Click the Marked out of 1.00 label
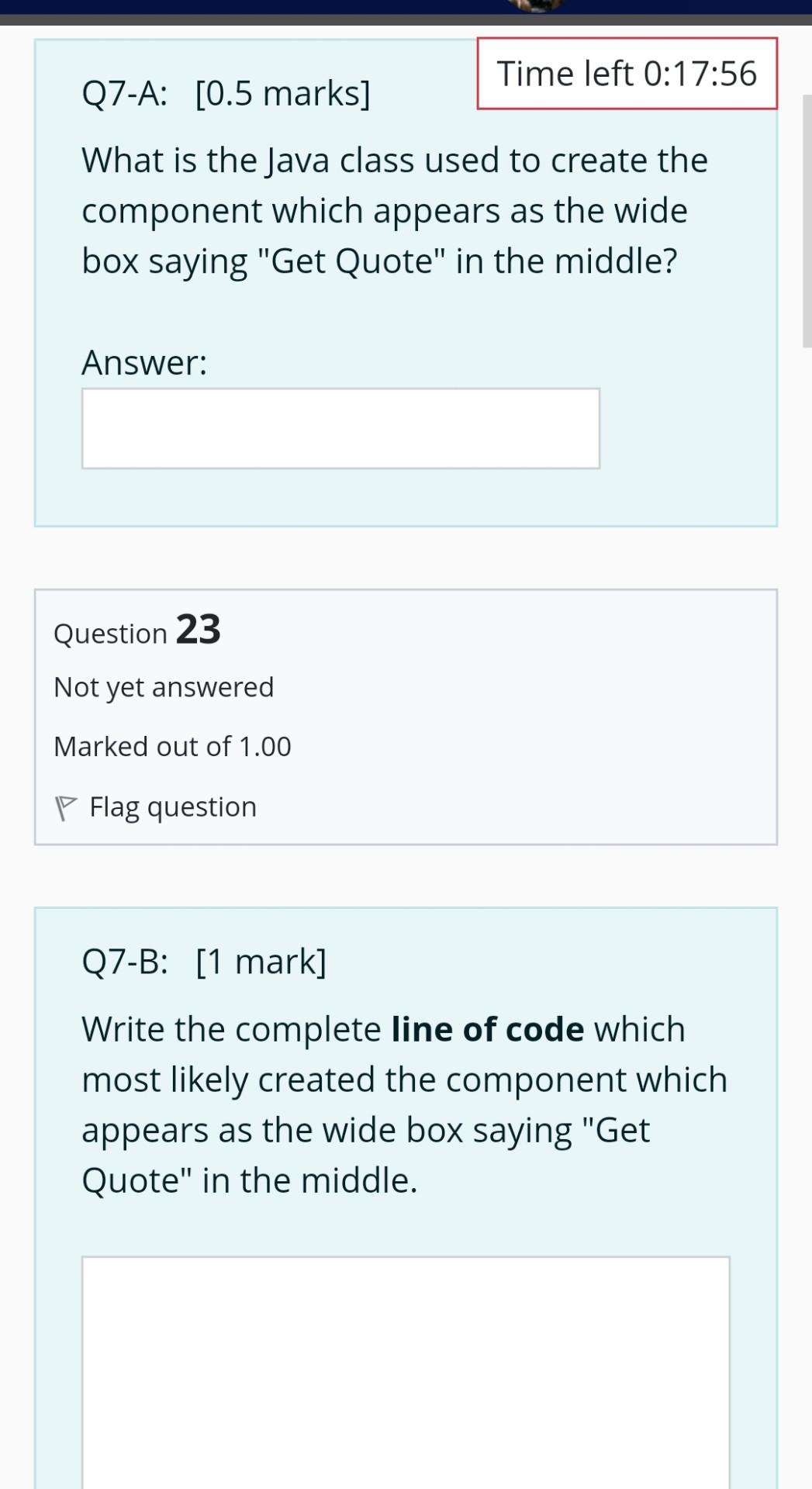Screen dimensions: 812x1489 click(x=172, y=745)
